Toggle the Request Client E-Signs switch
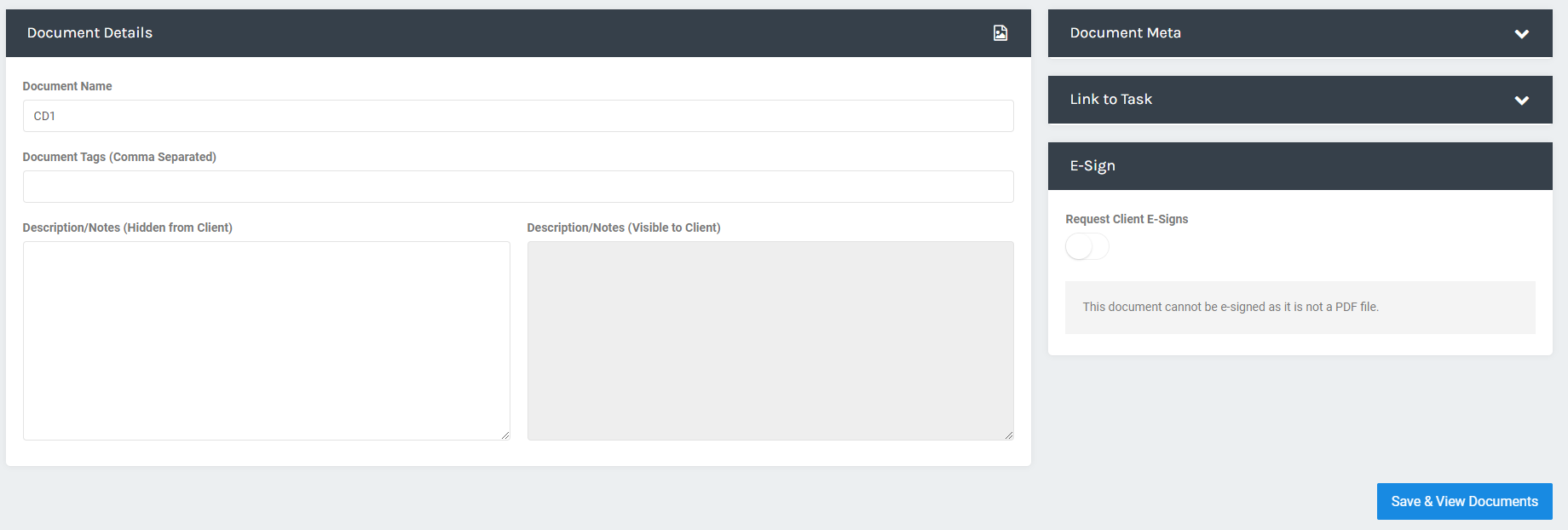 point(1087,247)
